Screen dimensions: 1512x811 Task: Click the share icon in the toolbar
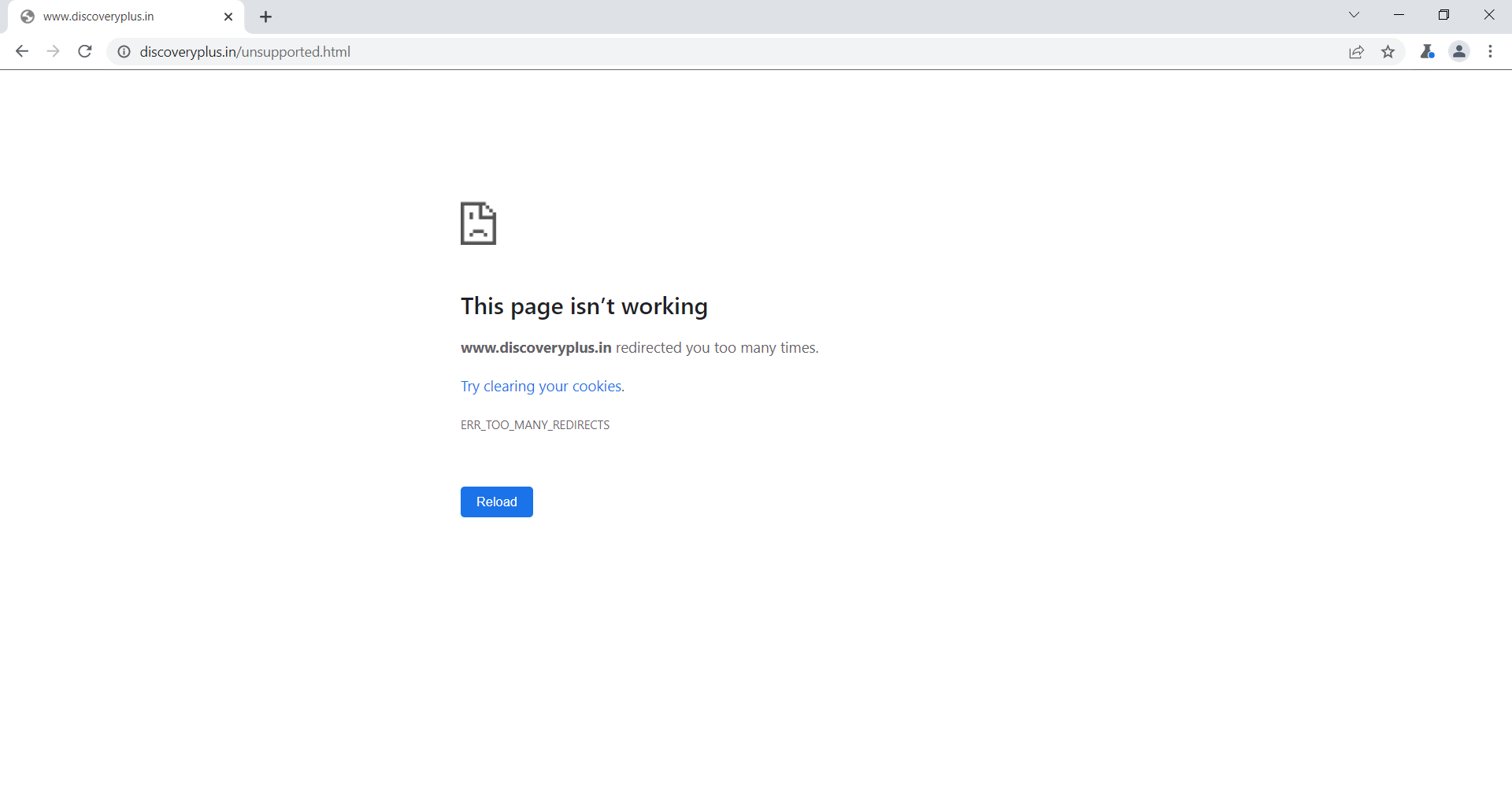pos(1356,51)
